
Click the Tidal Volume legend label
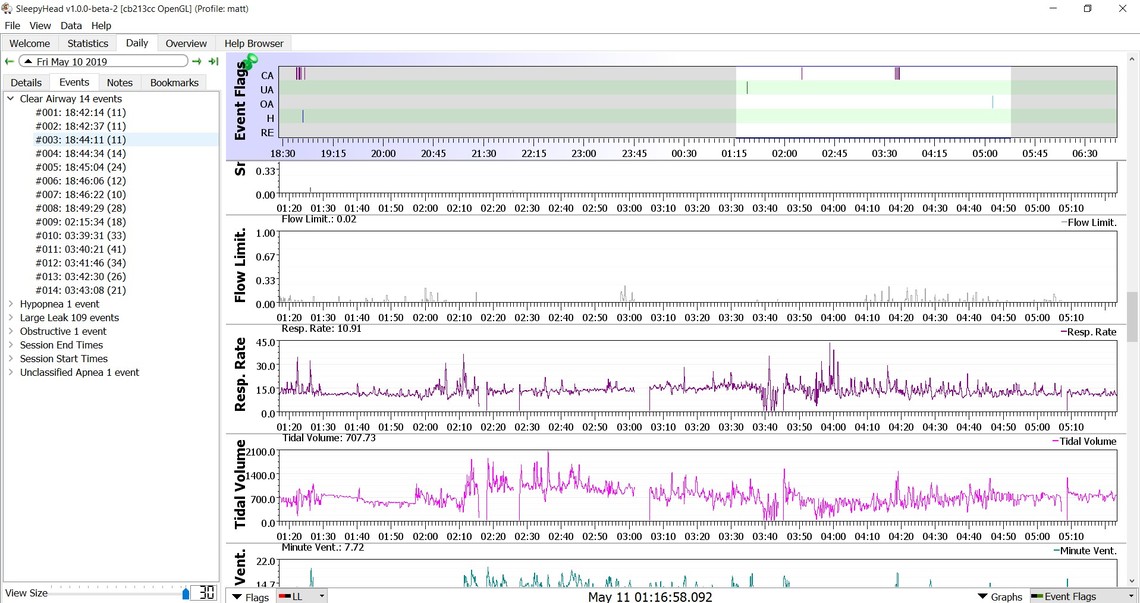pyautogui.click(x=1084, y=442)
